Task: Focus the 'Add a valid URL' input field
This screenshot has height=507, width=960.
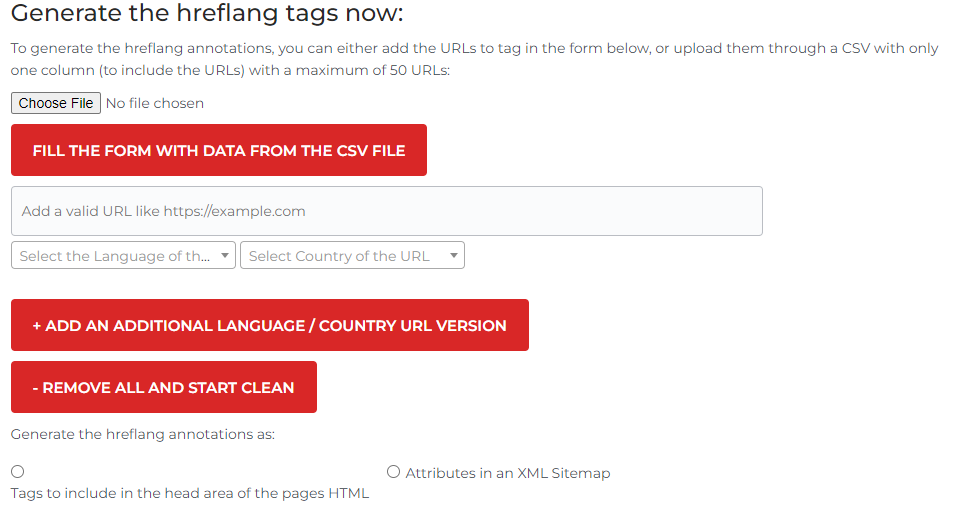Action: [386, 211]
